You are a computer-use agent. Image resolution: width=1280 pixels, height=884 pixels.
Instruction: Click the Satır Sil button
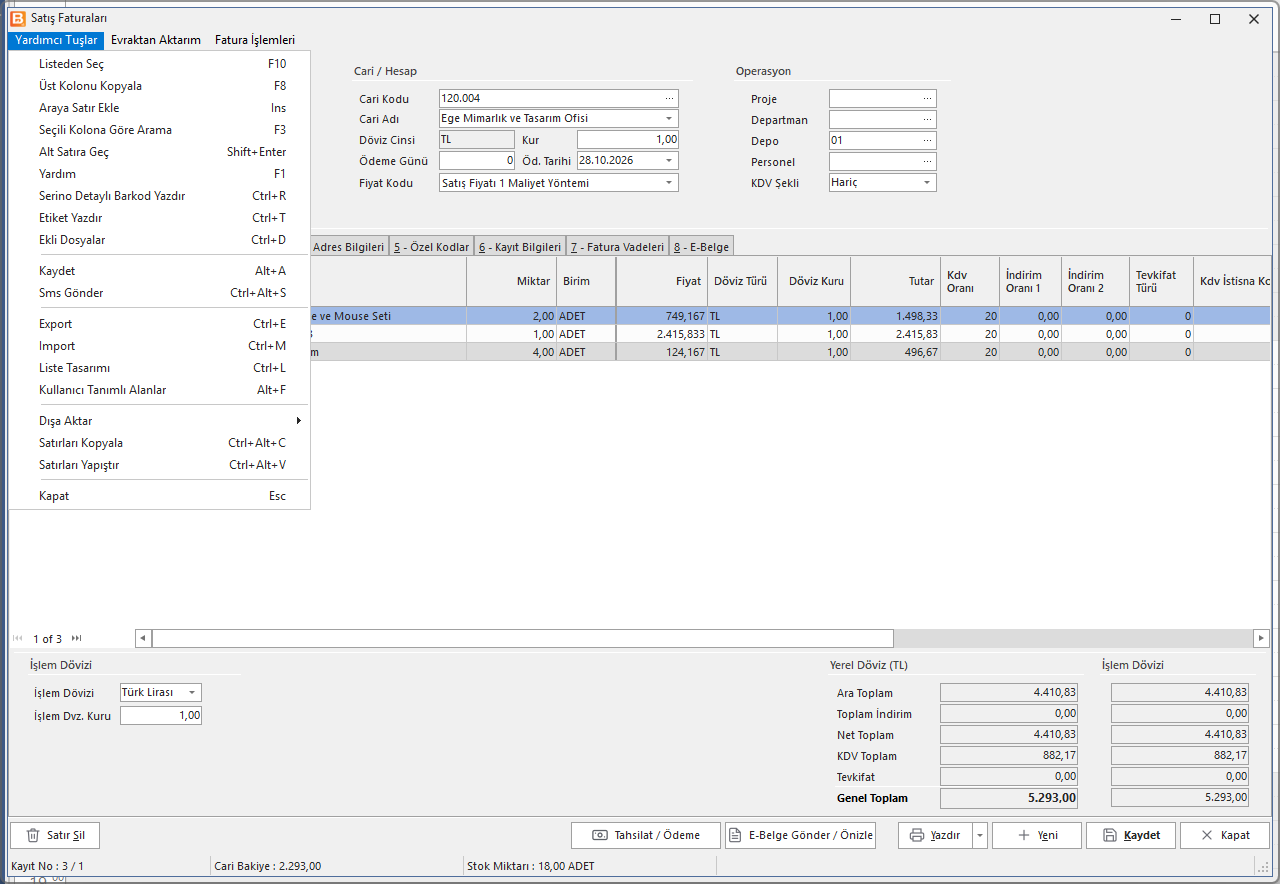[55, 835]
